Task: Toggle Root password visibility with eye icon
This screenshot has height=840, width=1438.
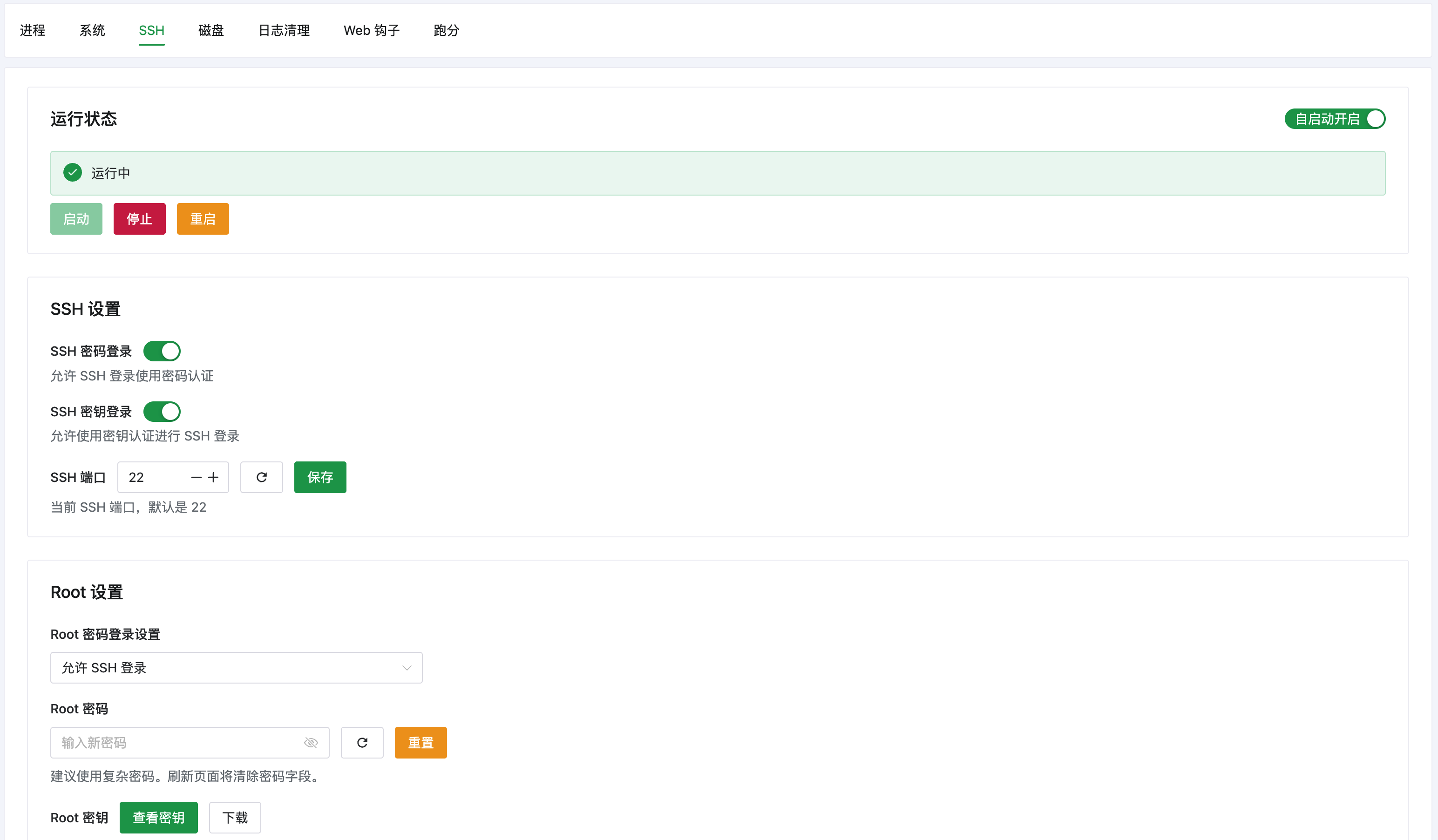Action: [x=311, y=742]
